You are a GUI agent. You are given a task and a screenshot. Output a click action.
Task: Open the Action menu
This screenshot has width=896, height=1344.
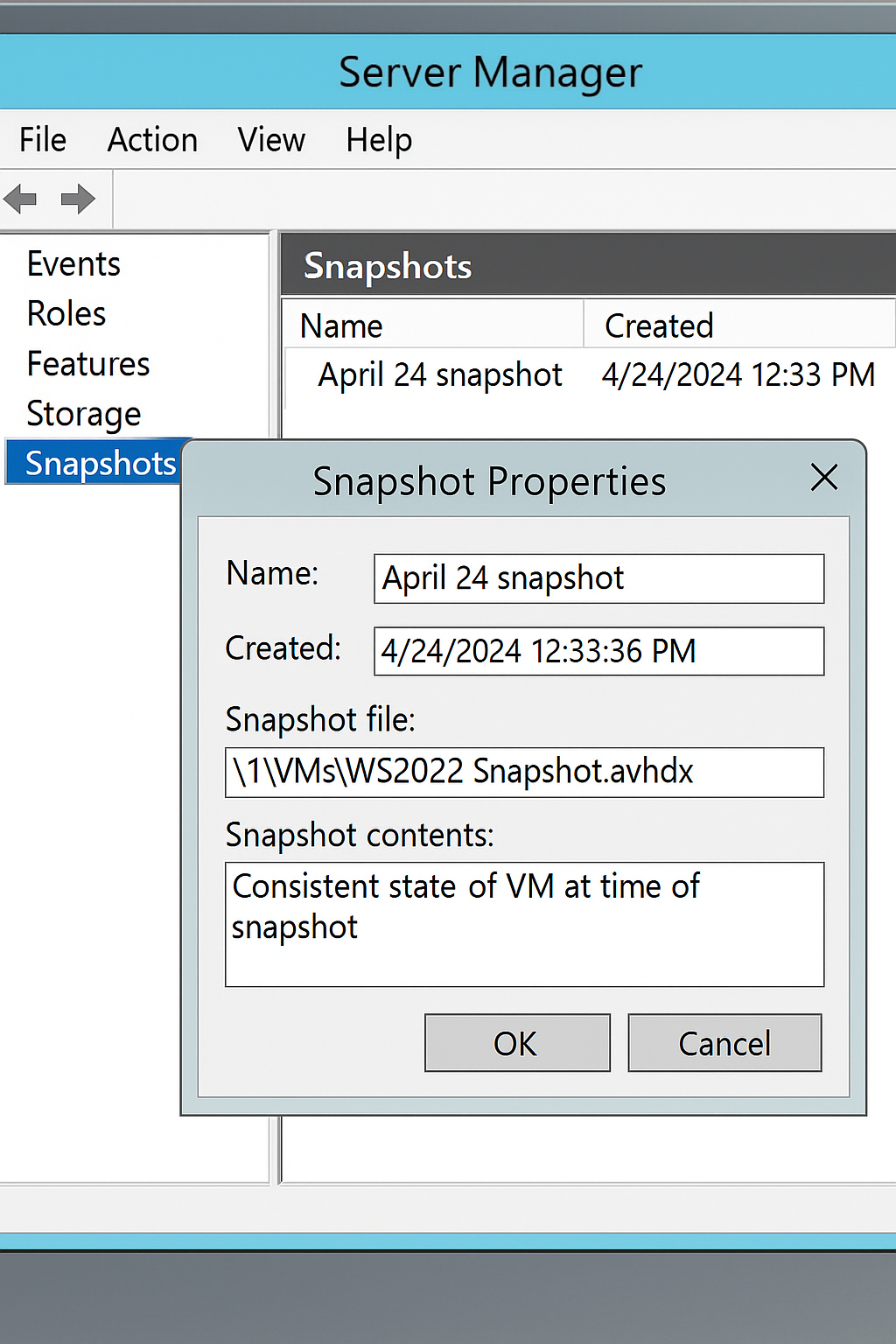[x=153, y=140]
